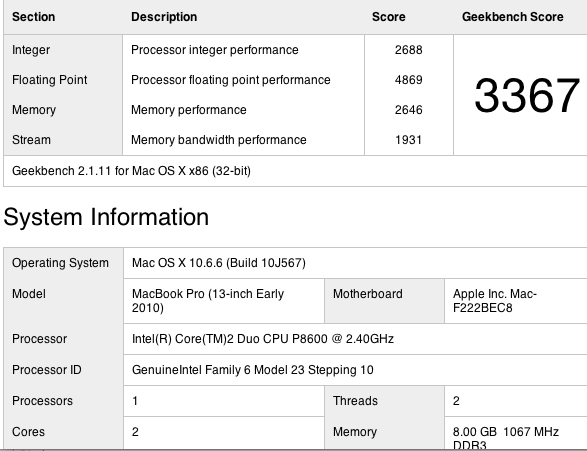Click the floating point score value 4869
The width and height of the screenshot is (587, 451).
(x=408, y=80)
